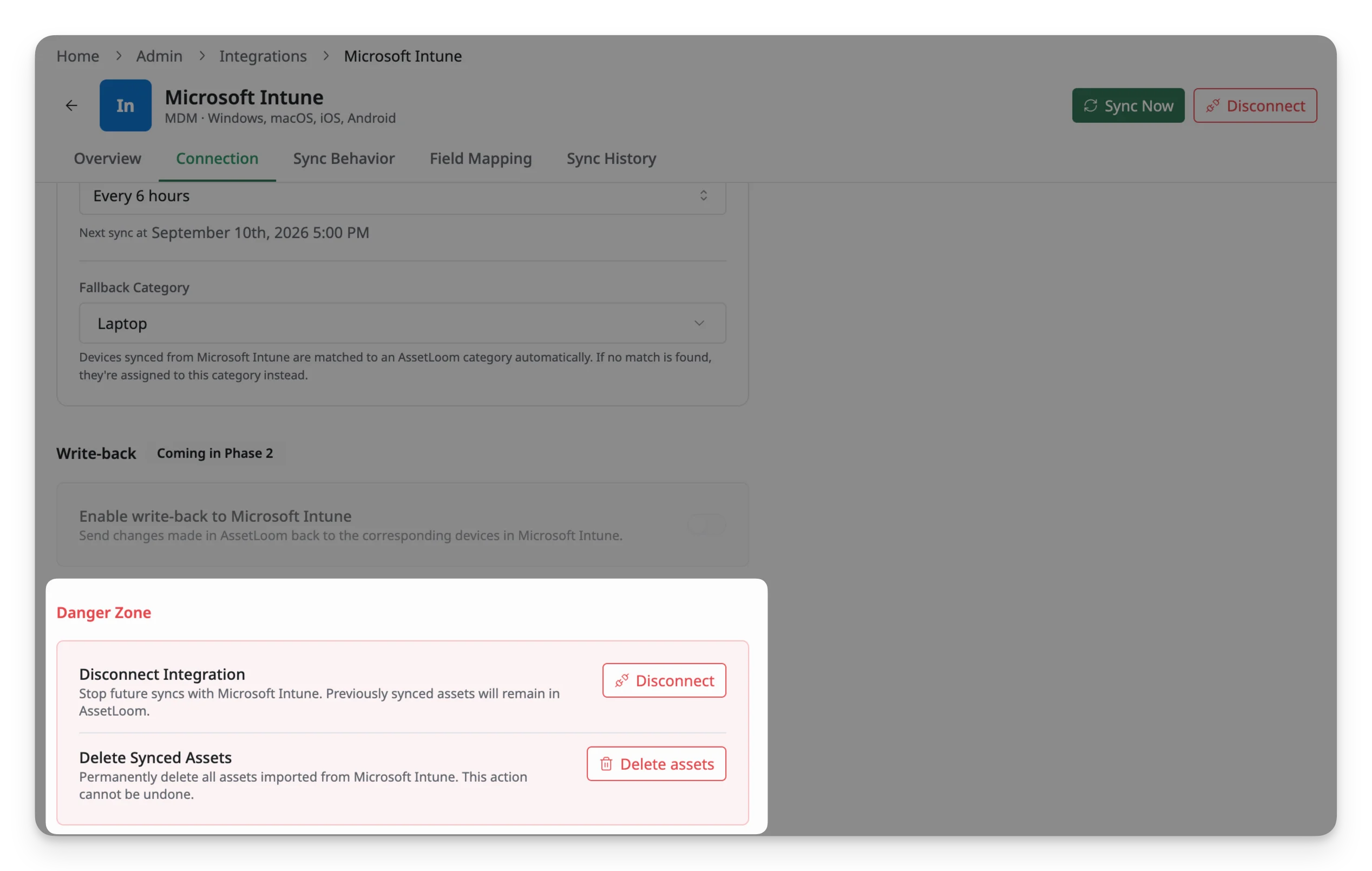Click the Fallback Category label
This screenshot has width=1372, height=871.
[x=134, y=287]
